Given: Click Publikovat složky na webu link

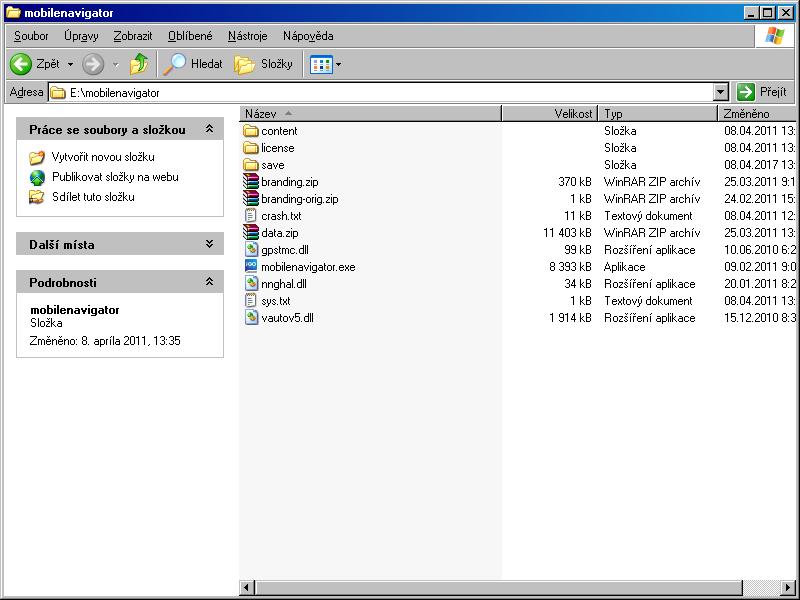Looking at the screenshot, I should pyautogui.click(x=115, y=177).
